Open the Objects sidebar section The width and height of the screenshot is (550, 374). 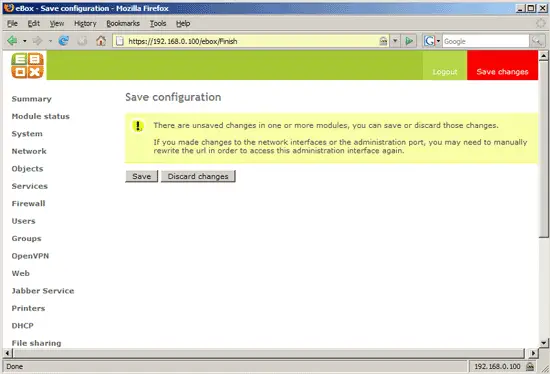pos(27,169)
